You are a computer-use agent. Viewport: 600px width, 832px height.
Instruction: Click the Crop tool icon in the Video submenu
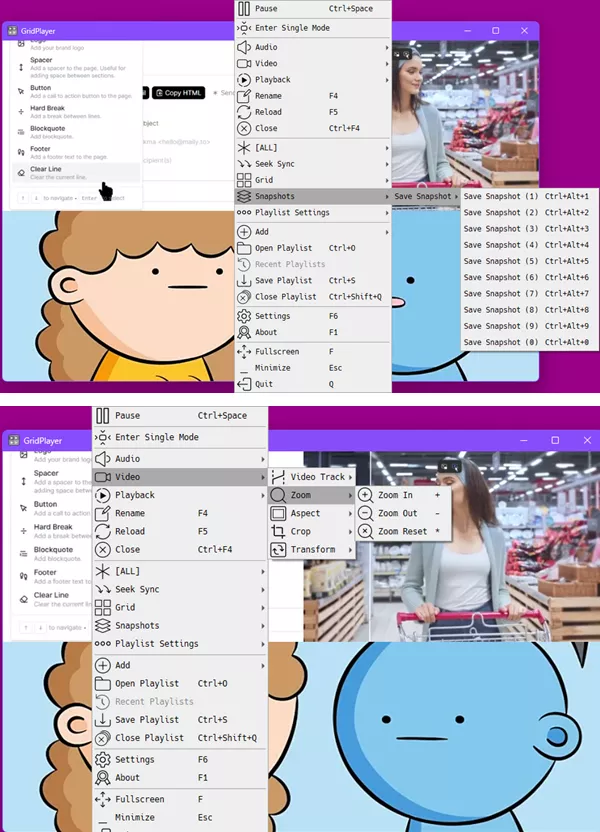[278, 531]
